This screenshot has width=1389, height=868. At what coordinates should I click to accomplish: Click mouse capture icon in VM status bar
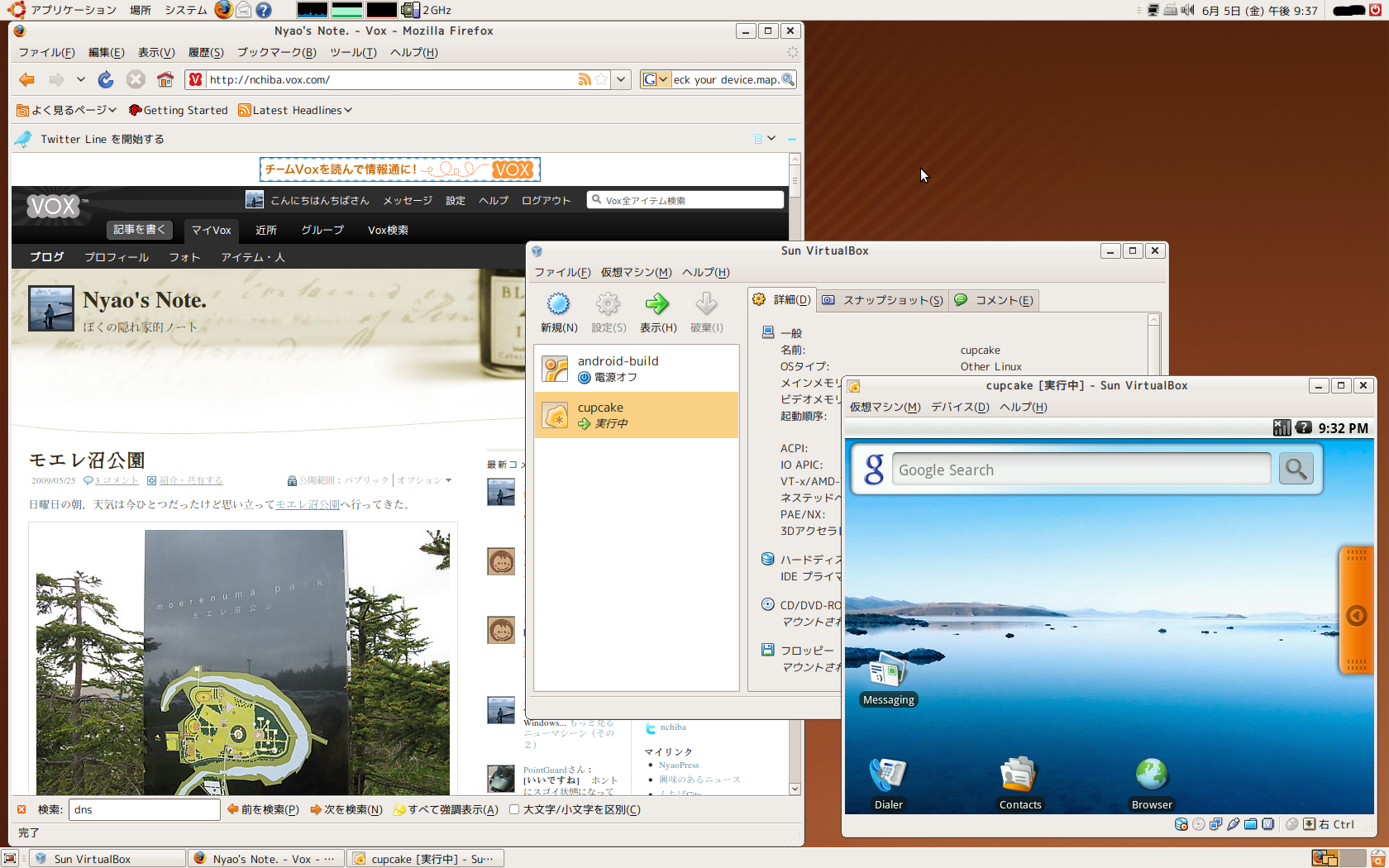1291,824
